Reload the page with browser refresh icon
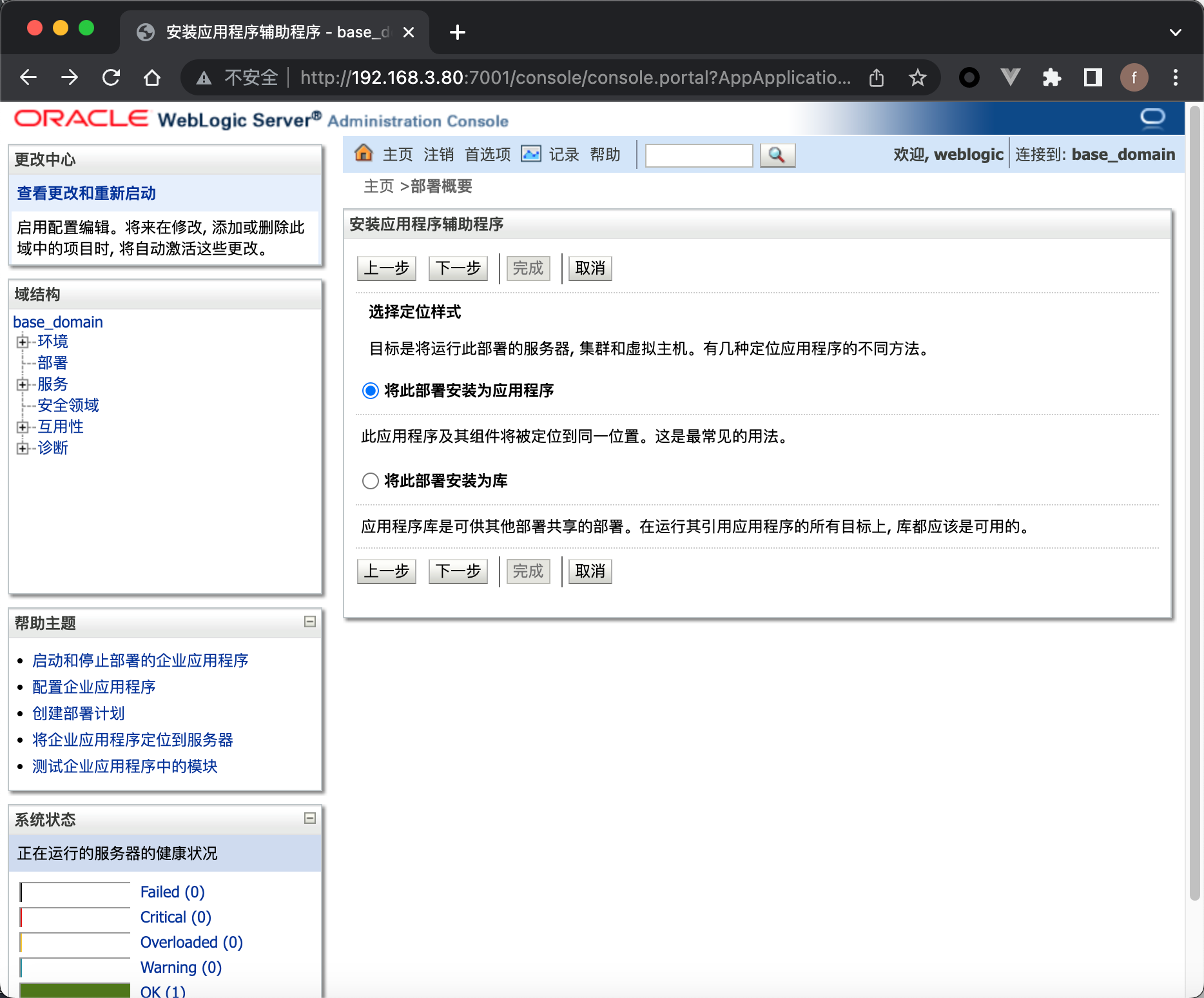Image resolution: width=1204 pixels, height=998 pixels. click(111, 78)
